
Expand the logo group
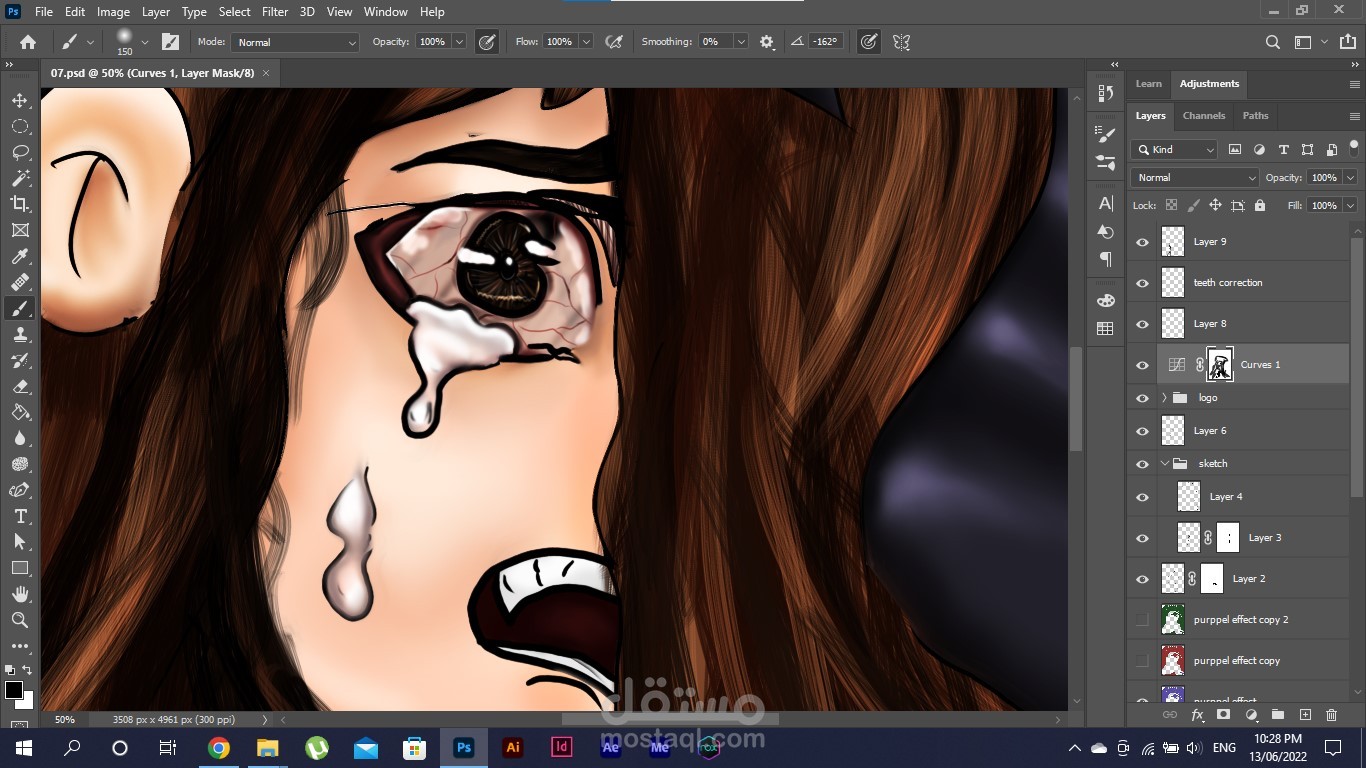[1164, 398]
